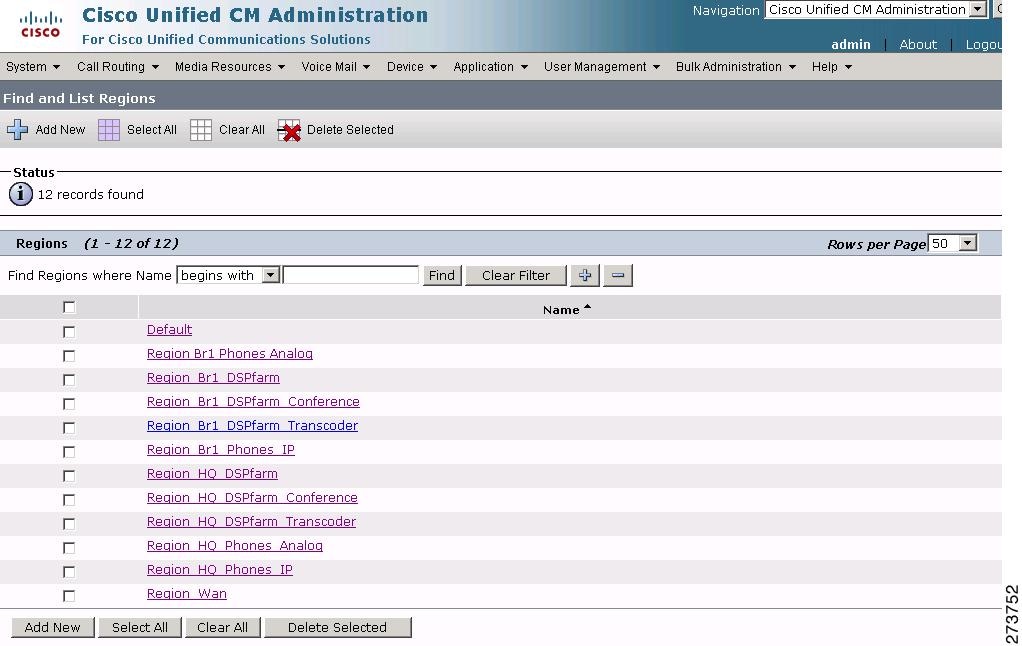The width and height of the screenshot is (1022, 646).
Task: Open the Region_HQ_DSPfarm link
Action: (212, 474)
